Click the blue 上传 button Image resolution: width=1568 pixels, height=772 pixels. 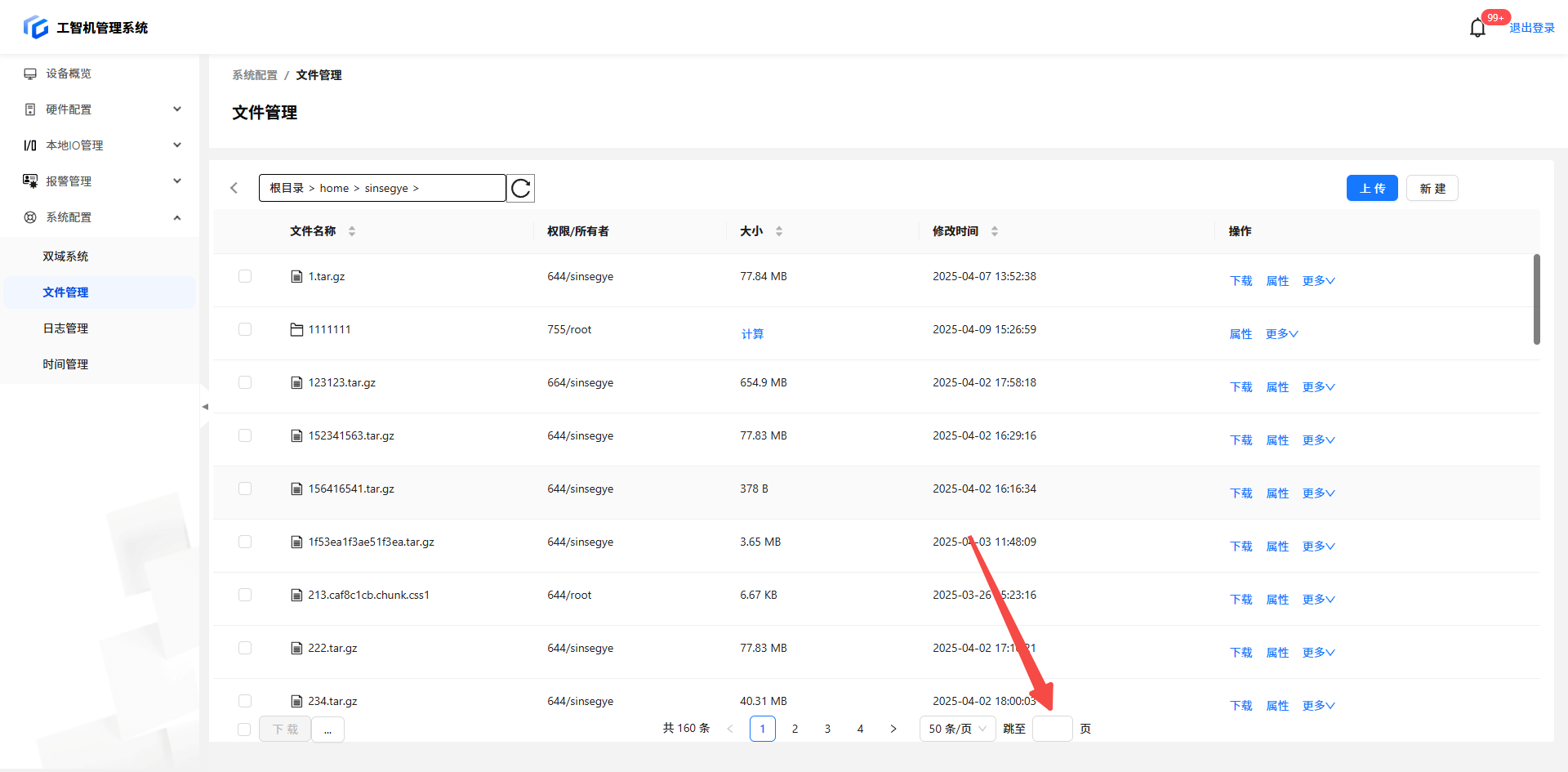[x=1372, y=189]
